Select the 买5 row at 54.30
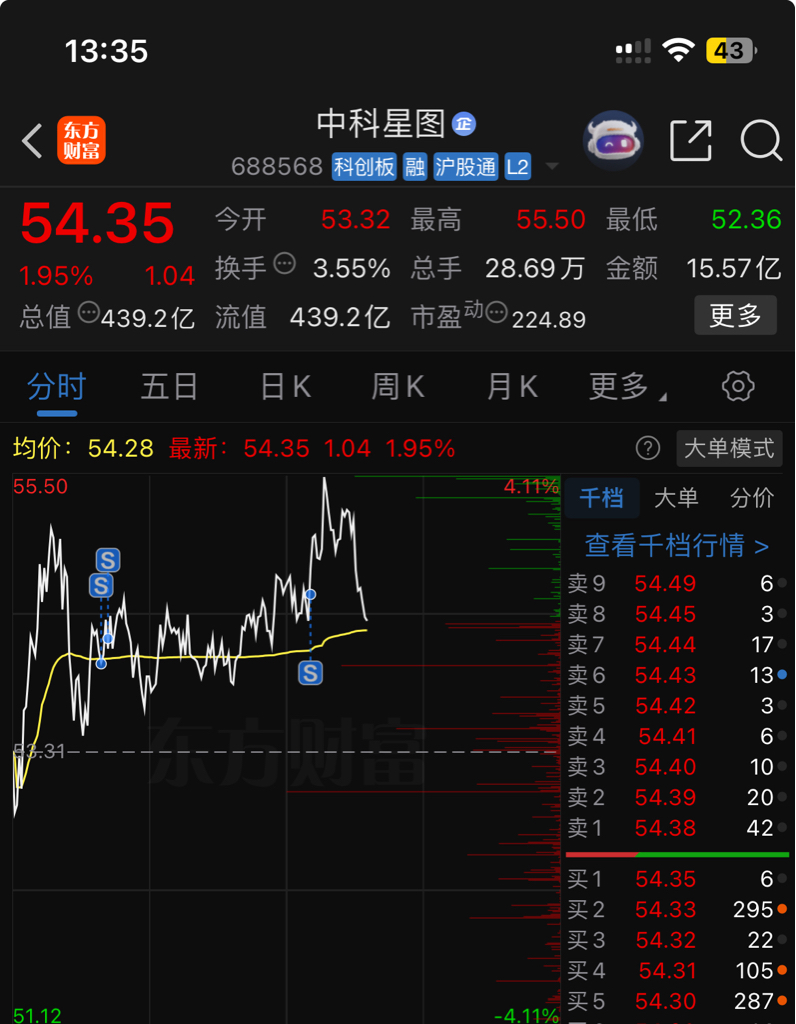 point(677,1001)
